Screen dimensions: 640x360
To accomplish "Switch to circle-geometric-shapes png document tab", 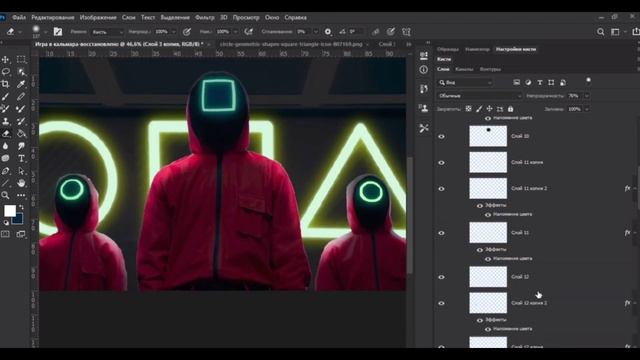I will 291,44.
